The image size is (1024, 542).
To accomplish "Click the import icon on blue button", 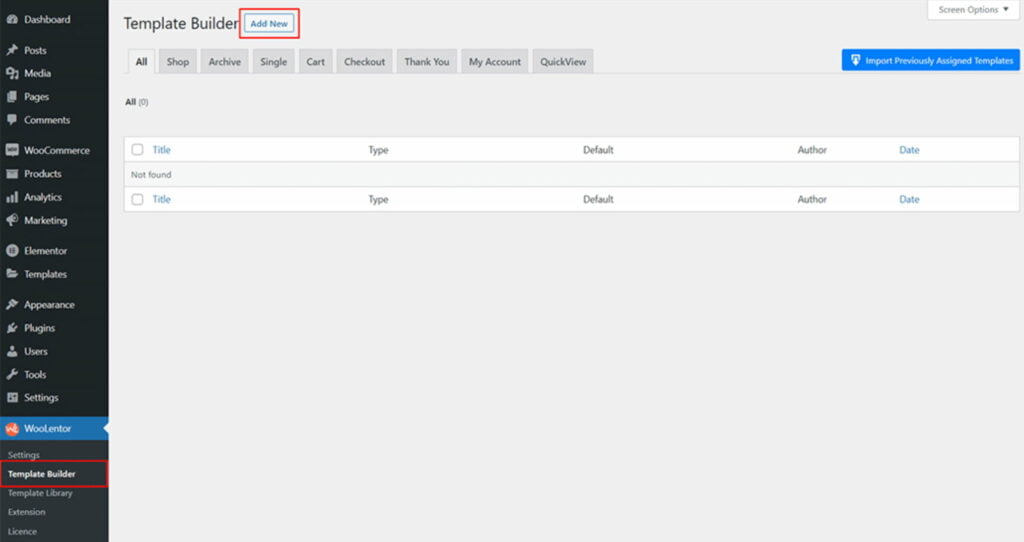I will click(855, 60).
